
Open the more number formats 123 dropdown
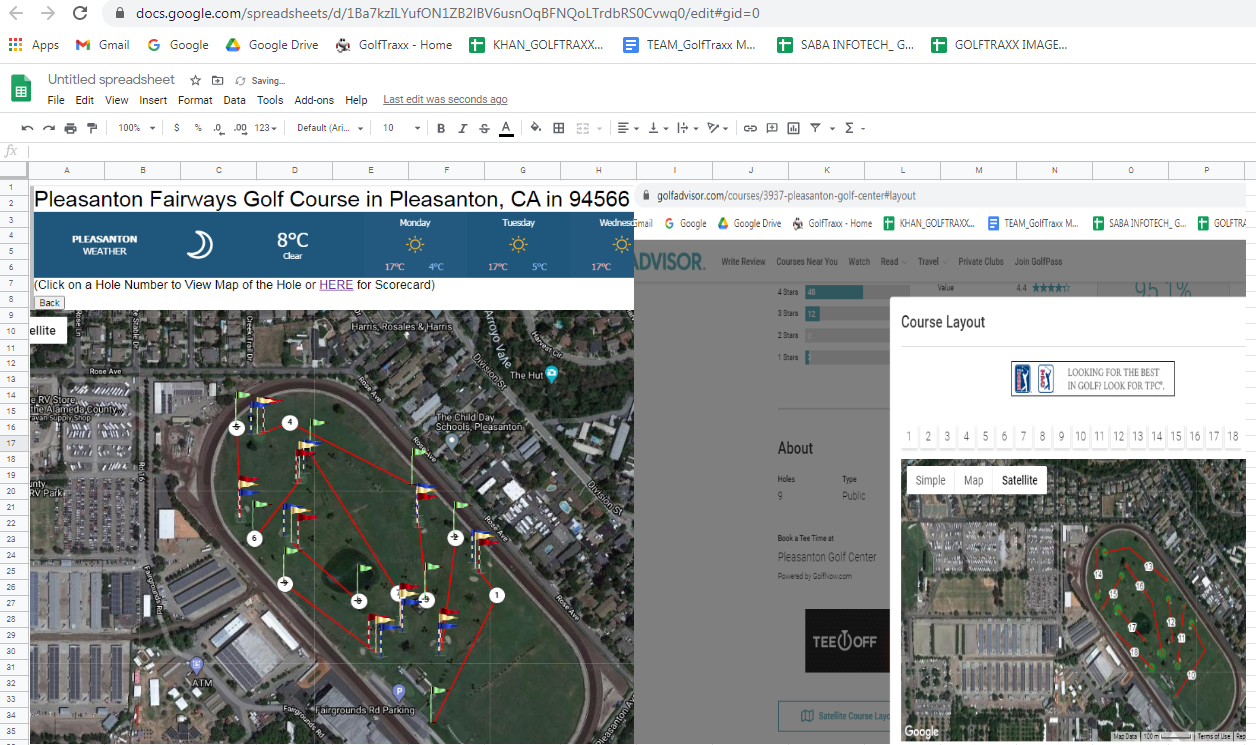[266, 128]
